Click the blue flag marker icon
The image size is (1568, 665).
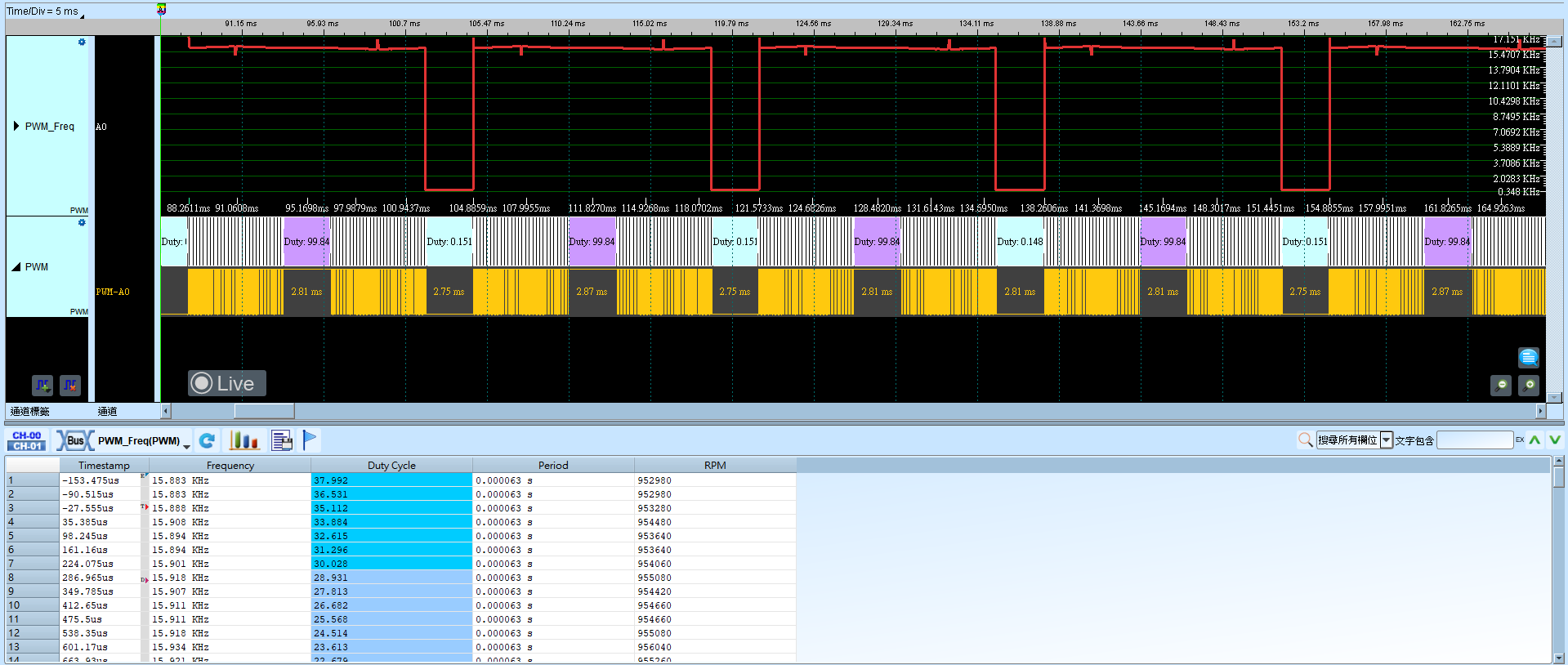coord(310,440)
